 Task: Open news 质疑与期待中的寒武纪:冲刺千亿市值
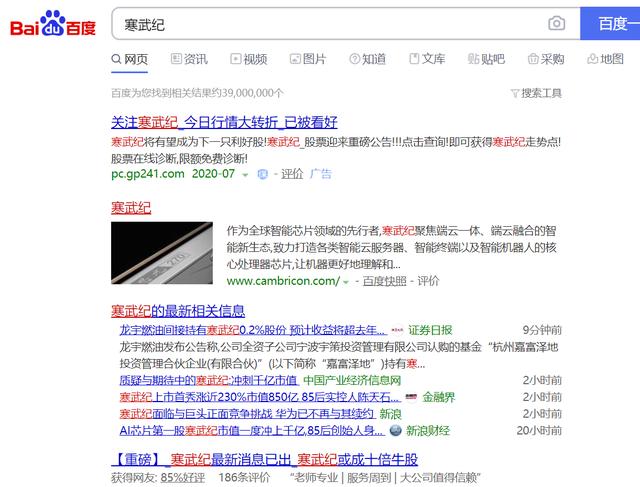[x=209, y=380]
